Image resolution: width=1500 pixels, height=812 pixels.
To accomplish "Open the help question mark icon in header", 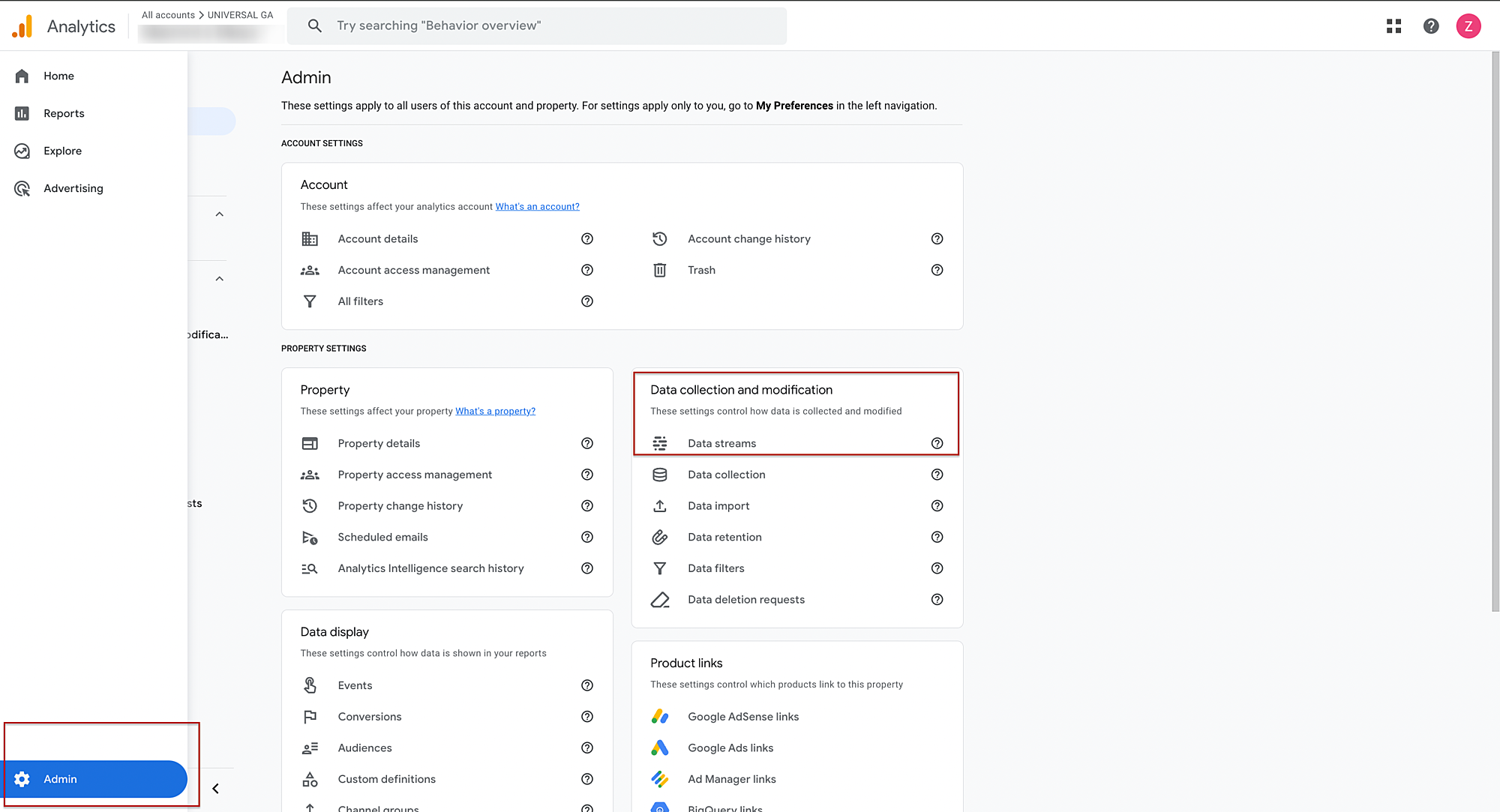I will 1431,26.
